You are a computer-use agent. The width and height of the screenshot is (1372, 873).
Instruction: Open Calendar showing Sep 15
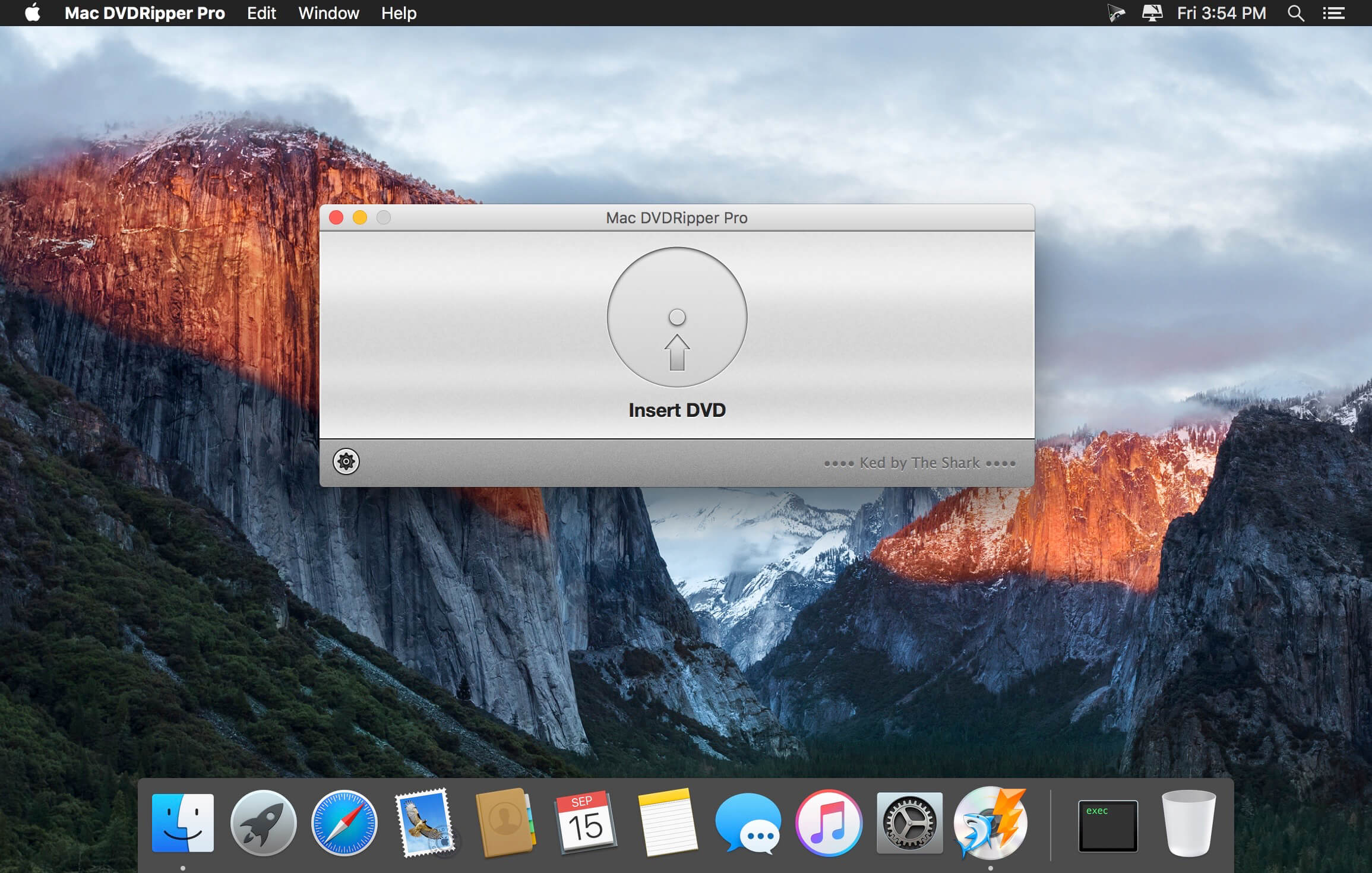point(586,823)
